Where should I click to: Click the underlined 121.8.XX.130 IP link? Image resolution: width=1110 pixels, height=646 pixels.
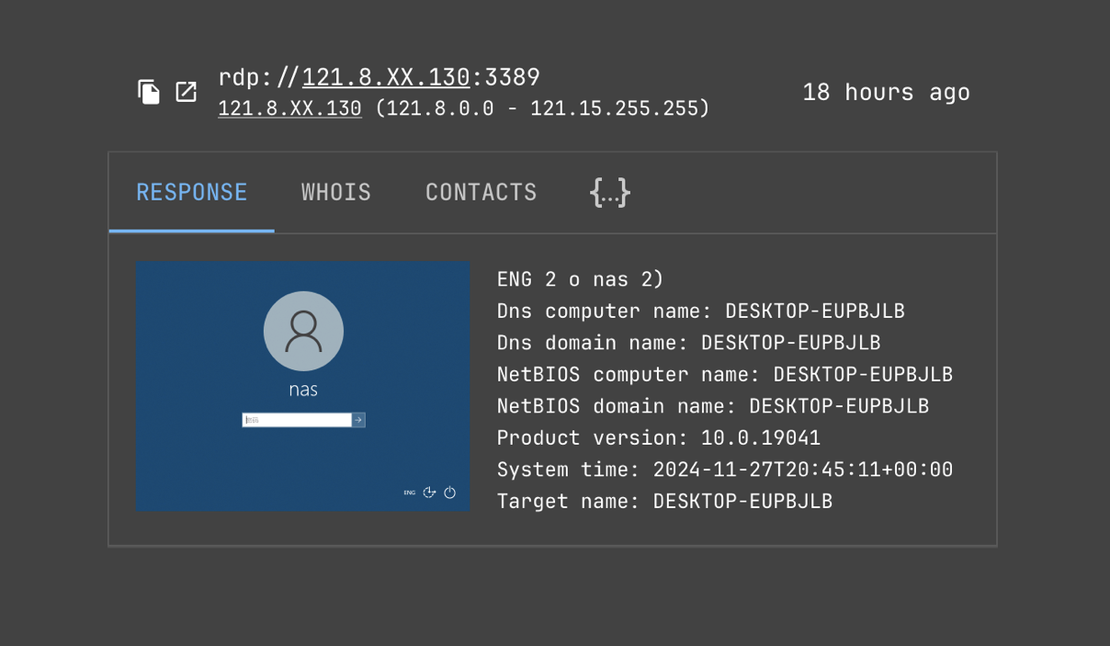tap(288, 108)
